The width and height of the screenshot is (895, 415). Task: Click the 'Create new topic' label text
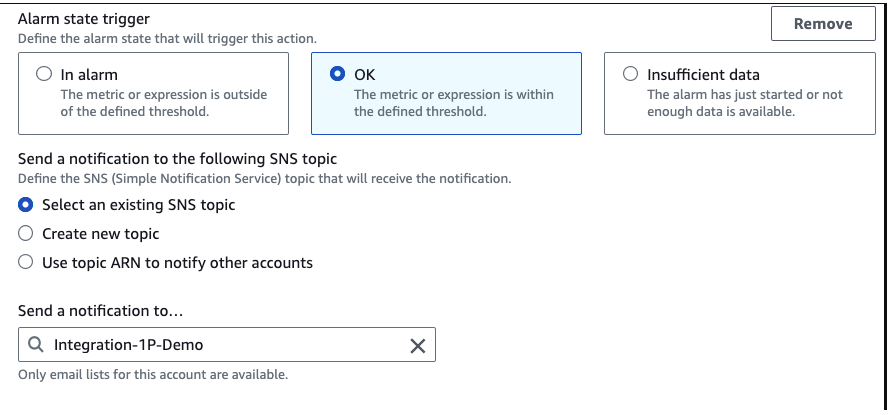pos(100,234)
